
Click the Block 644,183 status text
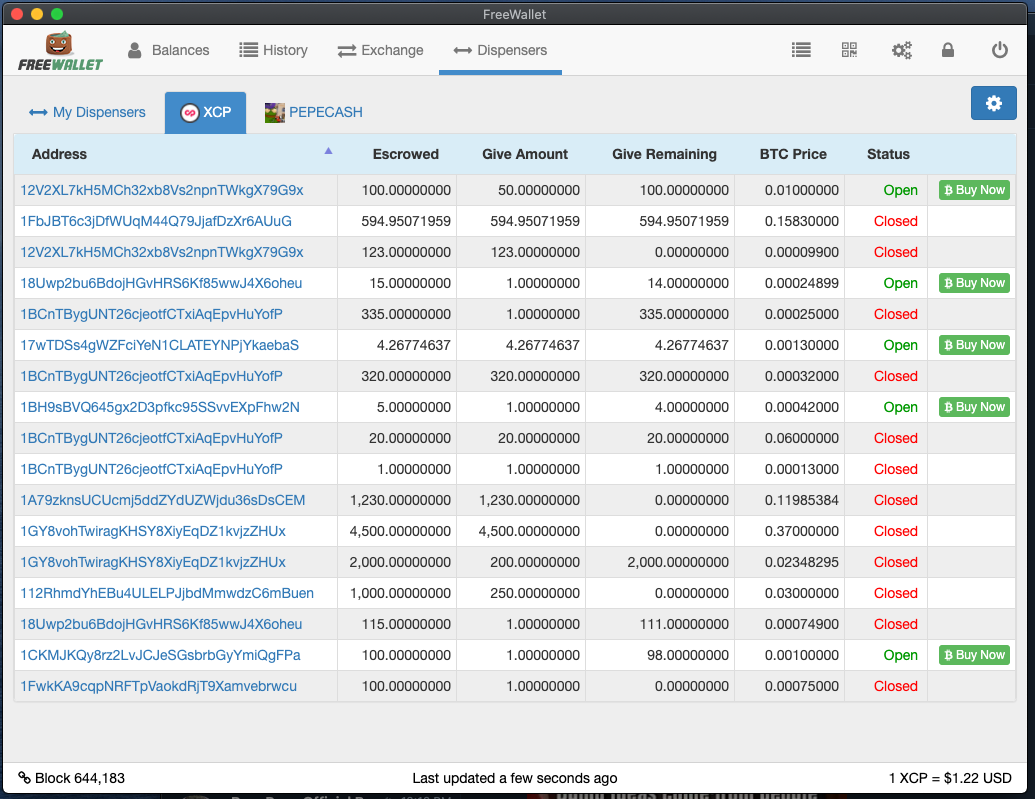(x=80, y=778)
